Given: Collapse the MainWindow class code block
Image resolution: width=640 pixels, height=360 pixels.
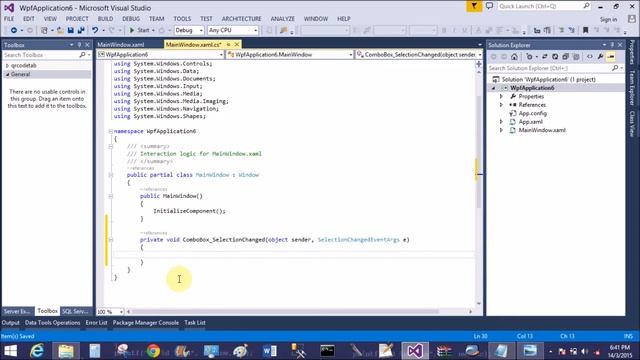Looking at the screenshot, I should click(x=111, y=175).
